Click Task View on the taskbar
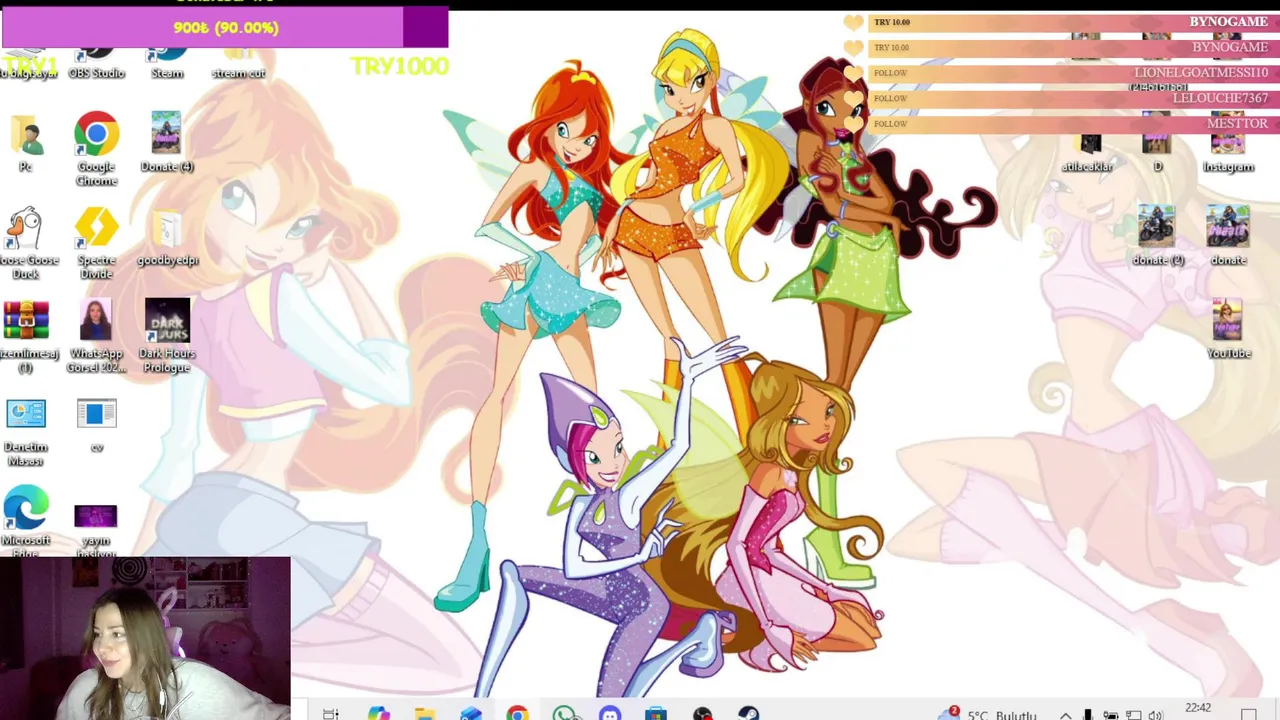Image resolution: width=1280 pixels, height=720 pixels. 331,713
